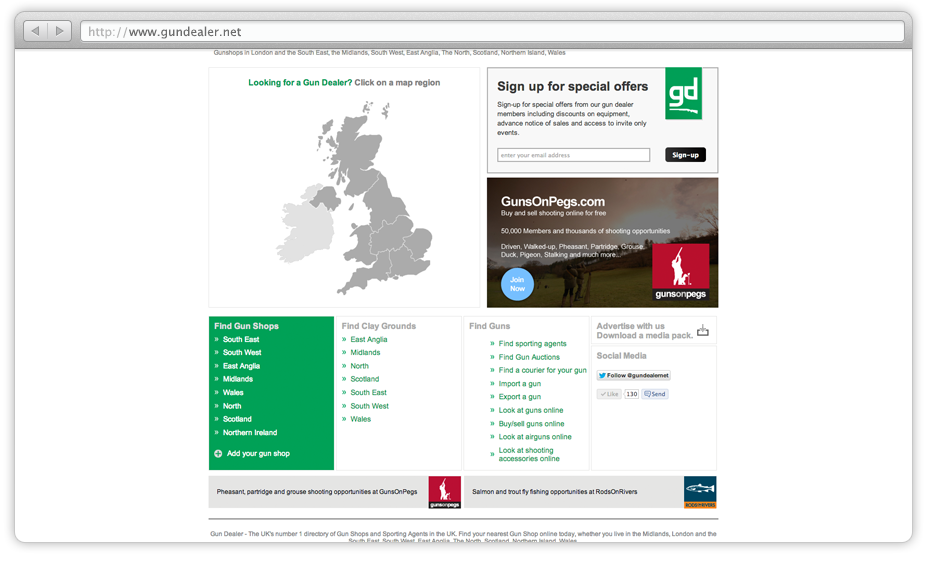Image resolution: width=927 pixels, height=562 pixels.
Task: Open Midlands under Find Gun Shops
Action: coord(238,379)
